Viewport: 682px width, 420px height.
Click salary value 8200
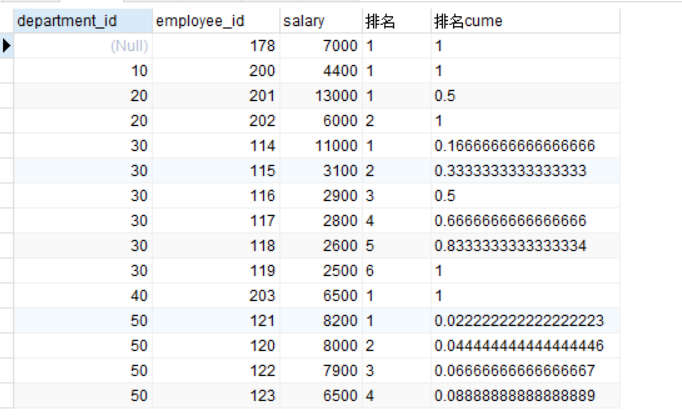pyautogui.click(x=321, y=321)
